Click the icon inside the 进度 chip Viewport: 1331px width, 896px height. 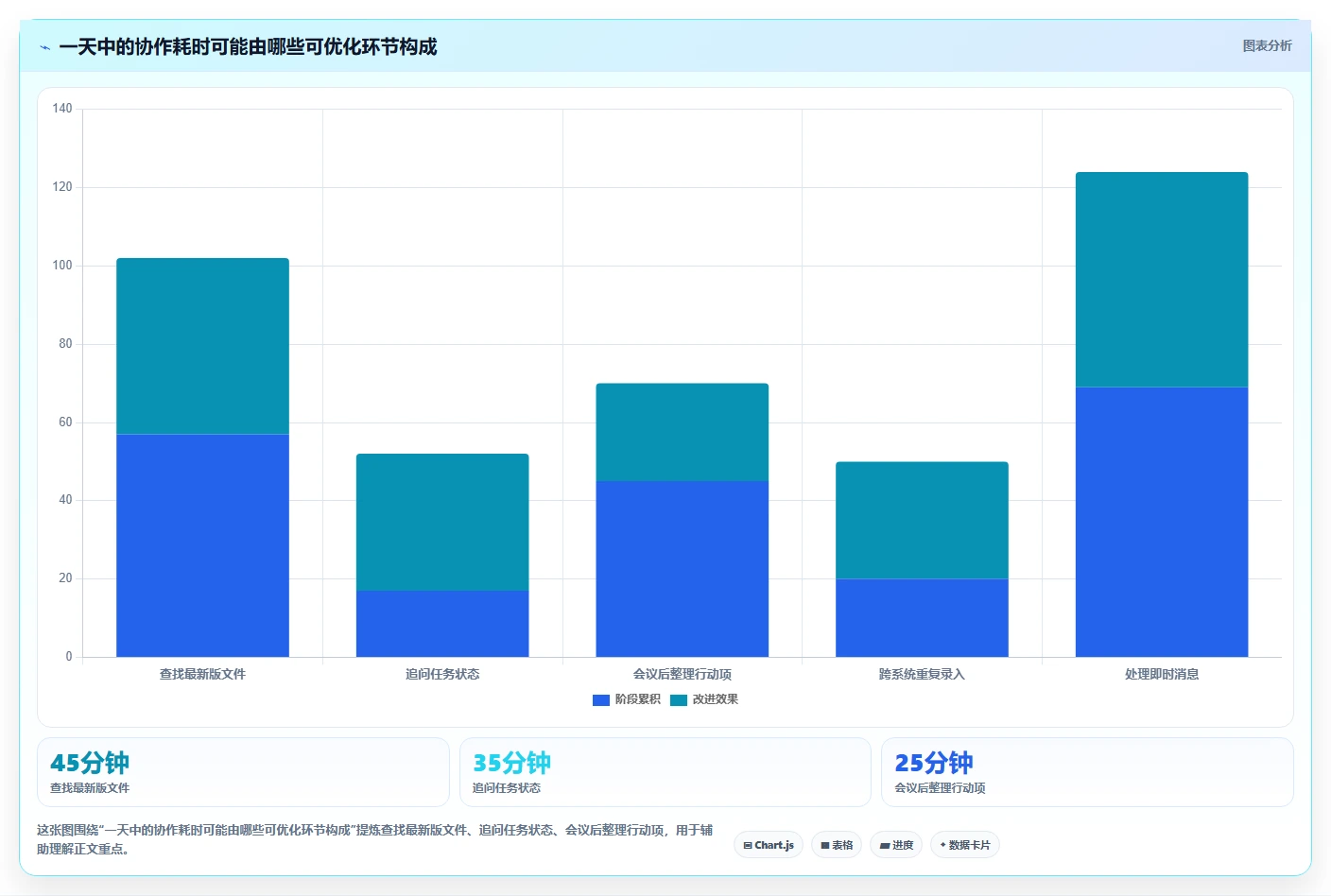[885, 846]
